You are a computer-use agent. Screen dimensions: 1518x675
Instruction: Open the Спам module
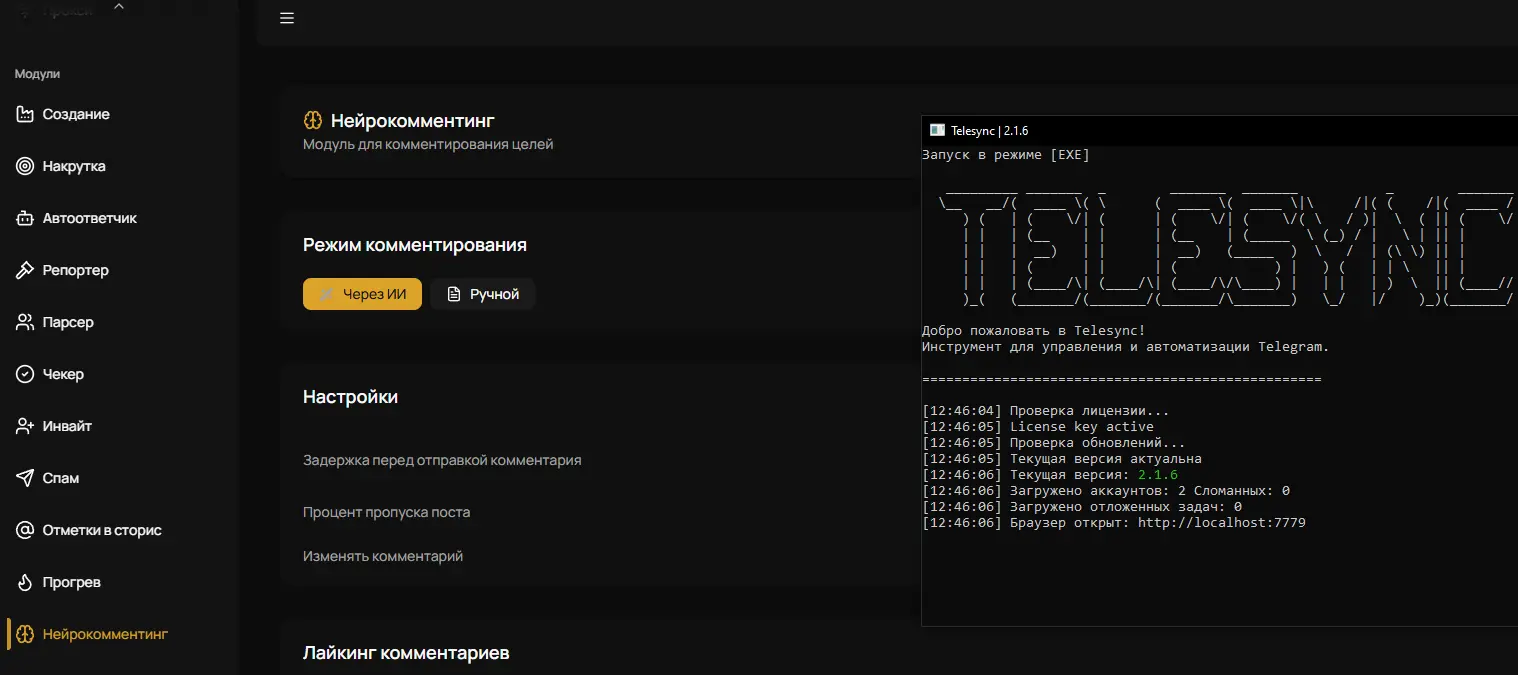(60, 478)
